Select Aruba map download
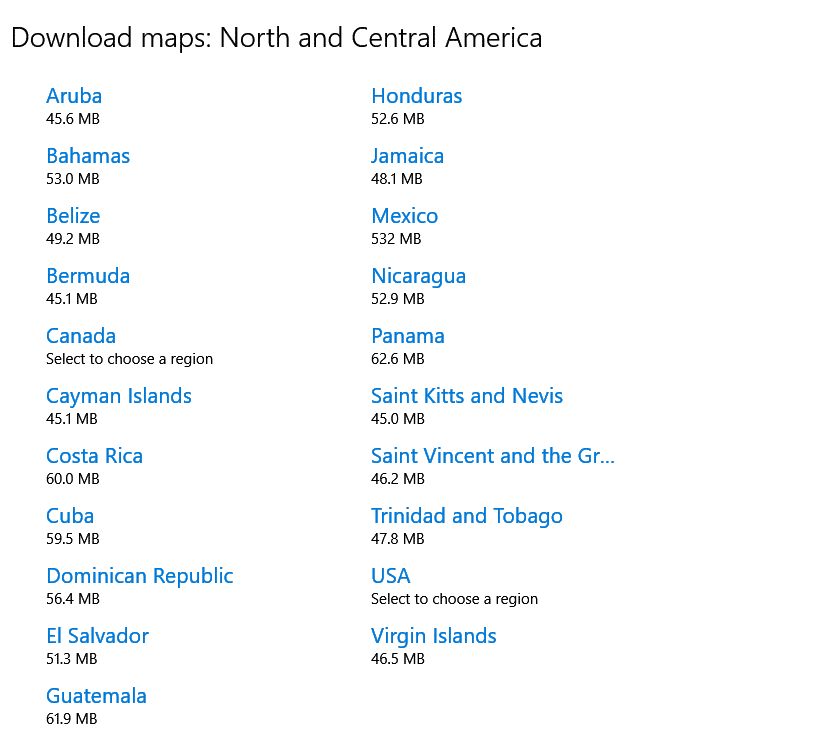 pyautogui.click(x=74, y=96)
